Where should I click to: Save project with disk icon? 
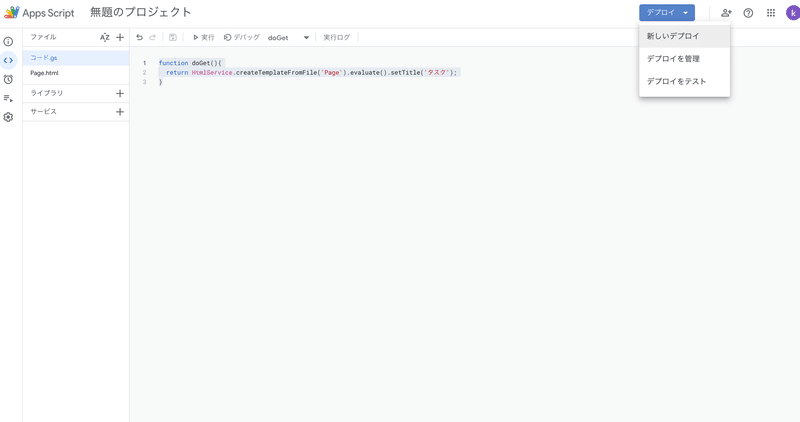click(172, 37)
